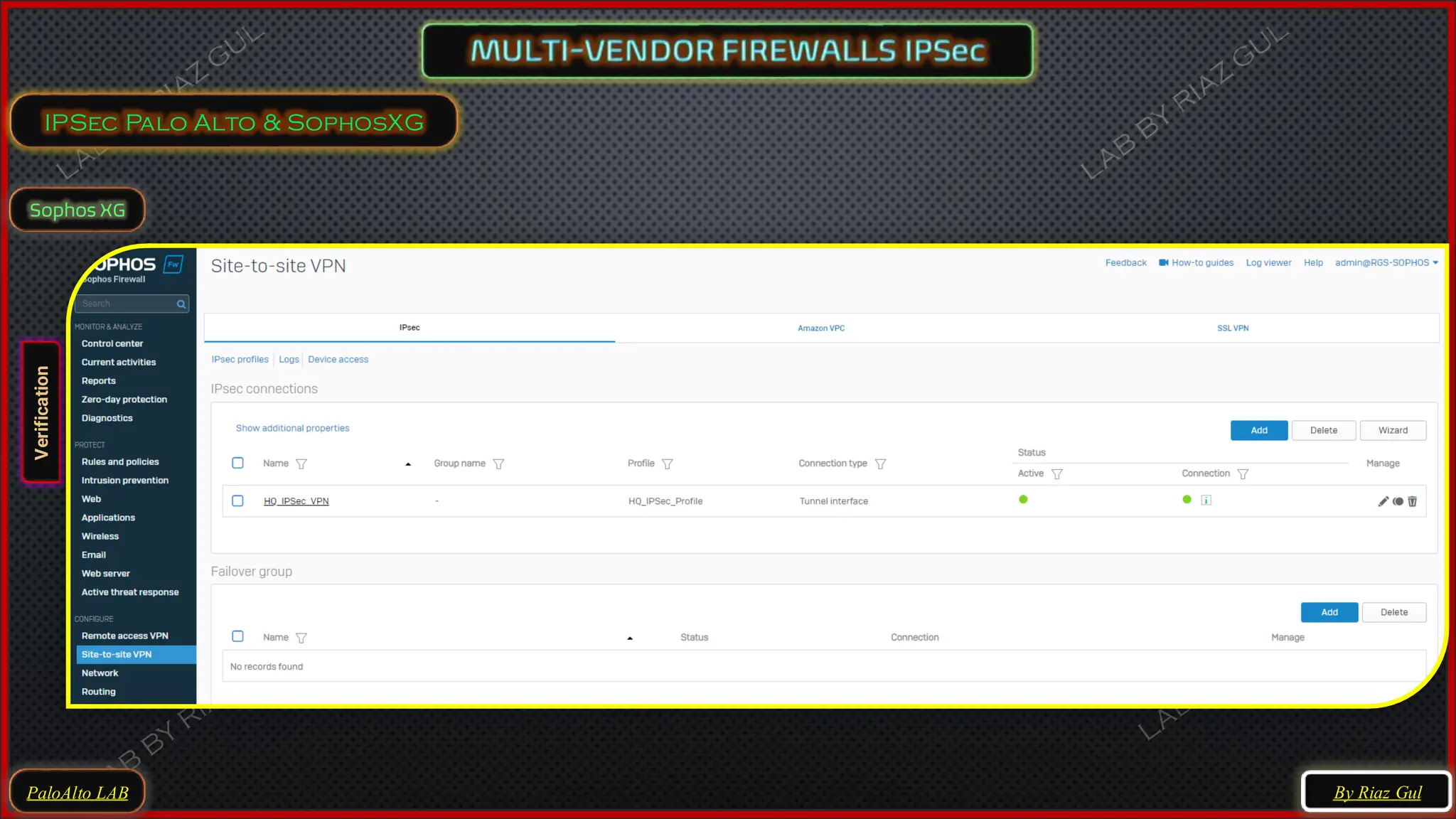The width and height of the screenshot is (1456, 819).
Task: Filter Failover group by Name
Action: 301,638
